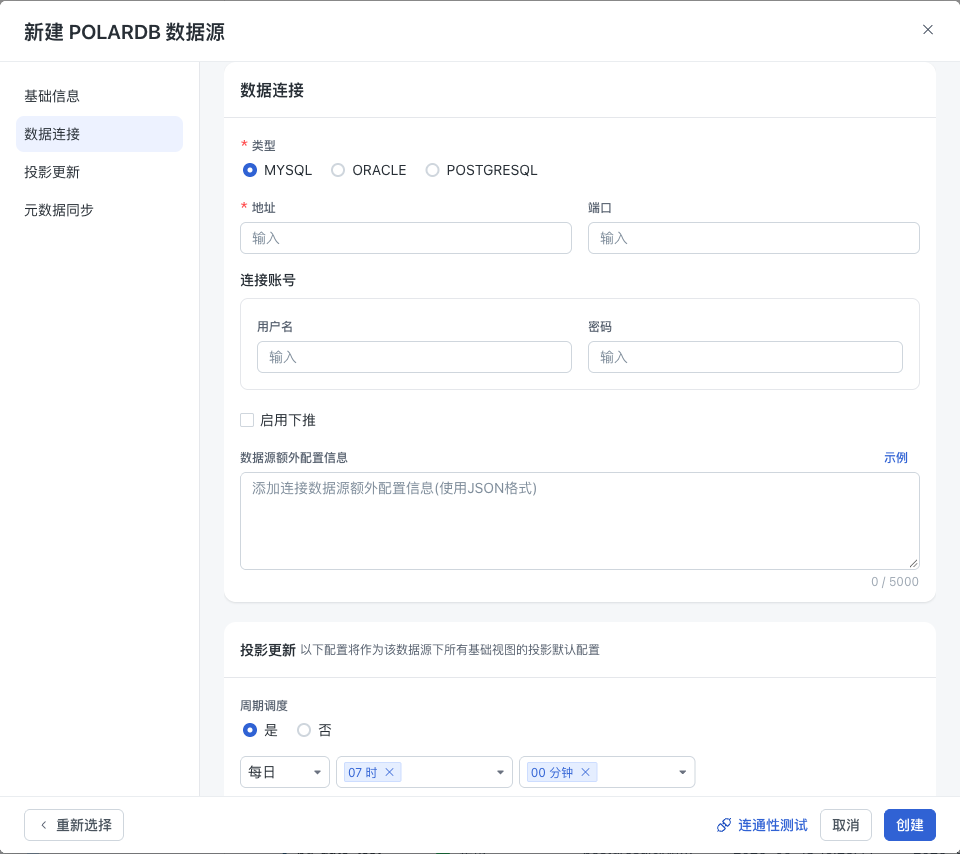Select ORACLE database type
This screenshot has width=960, height=854.
(338, 170)
